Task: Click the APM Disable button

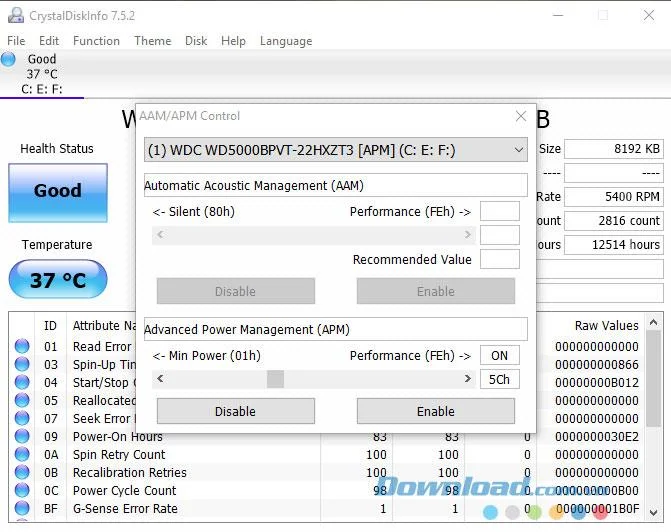Action: [236, 411]
